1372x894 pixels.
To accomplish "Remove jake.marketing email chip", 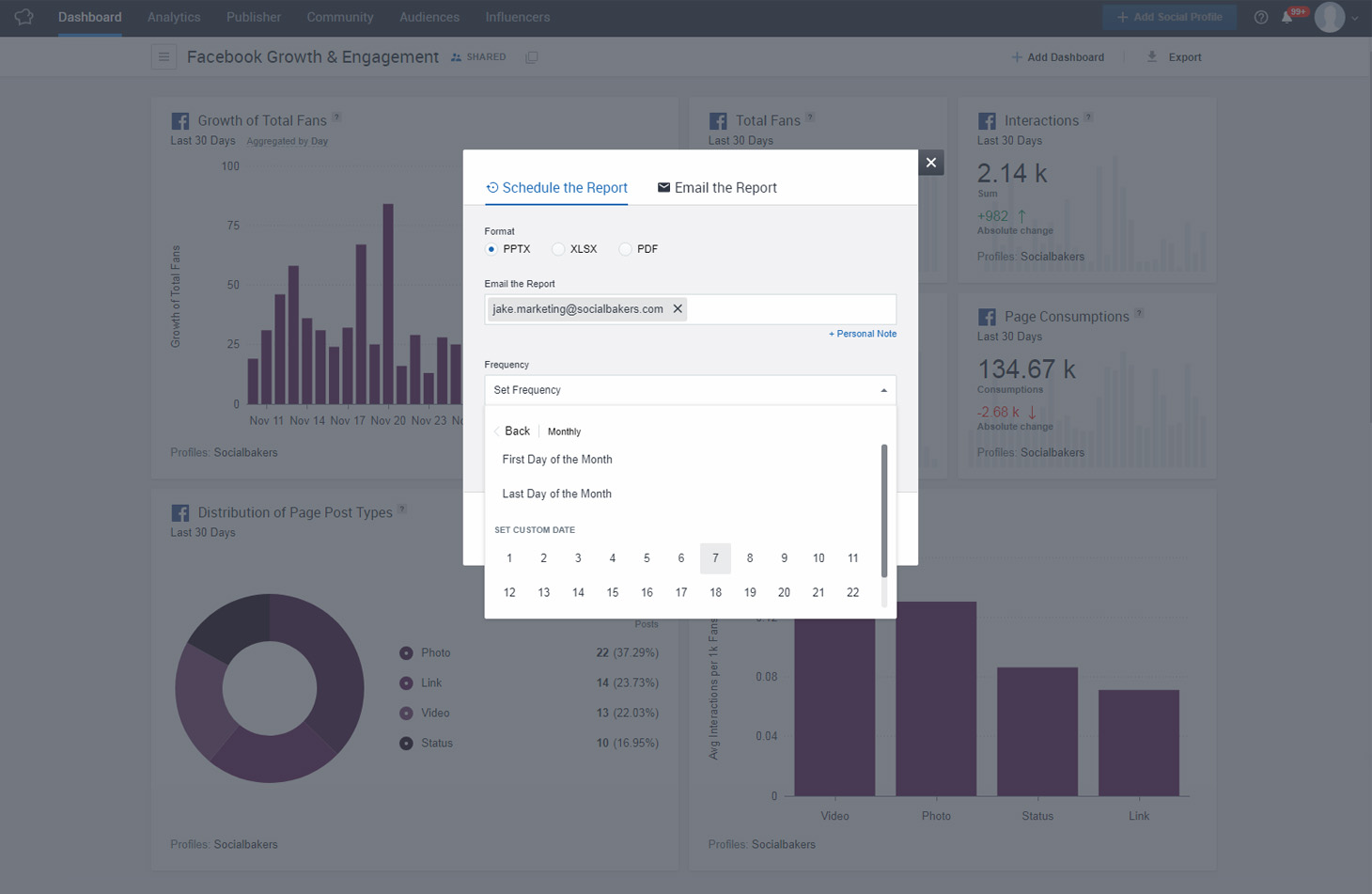I will point(678,309).
